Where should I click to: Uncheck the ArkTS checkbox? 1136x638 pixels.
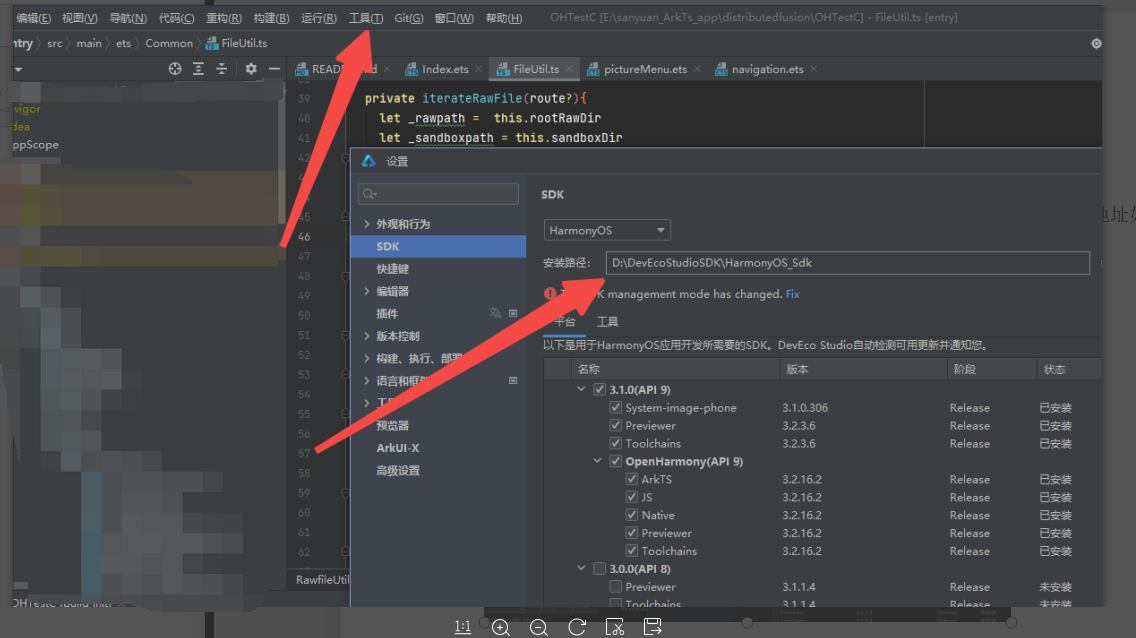tap(631, 479)
